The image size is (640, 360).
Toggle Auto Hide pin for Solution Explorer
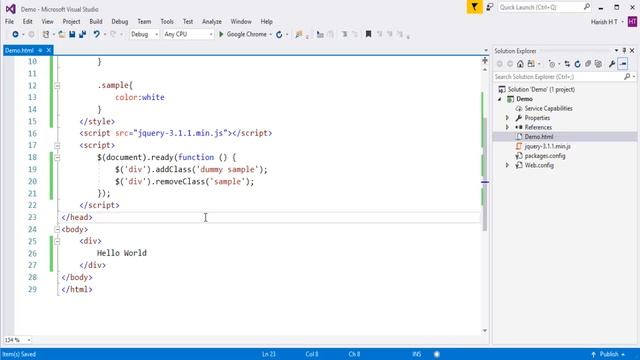click(x=624, y=51)
